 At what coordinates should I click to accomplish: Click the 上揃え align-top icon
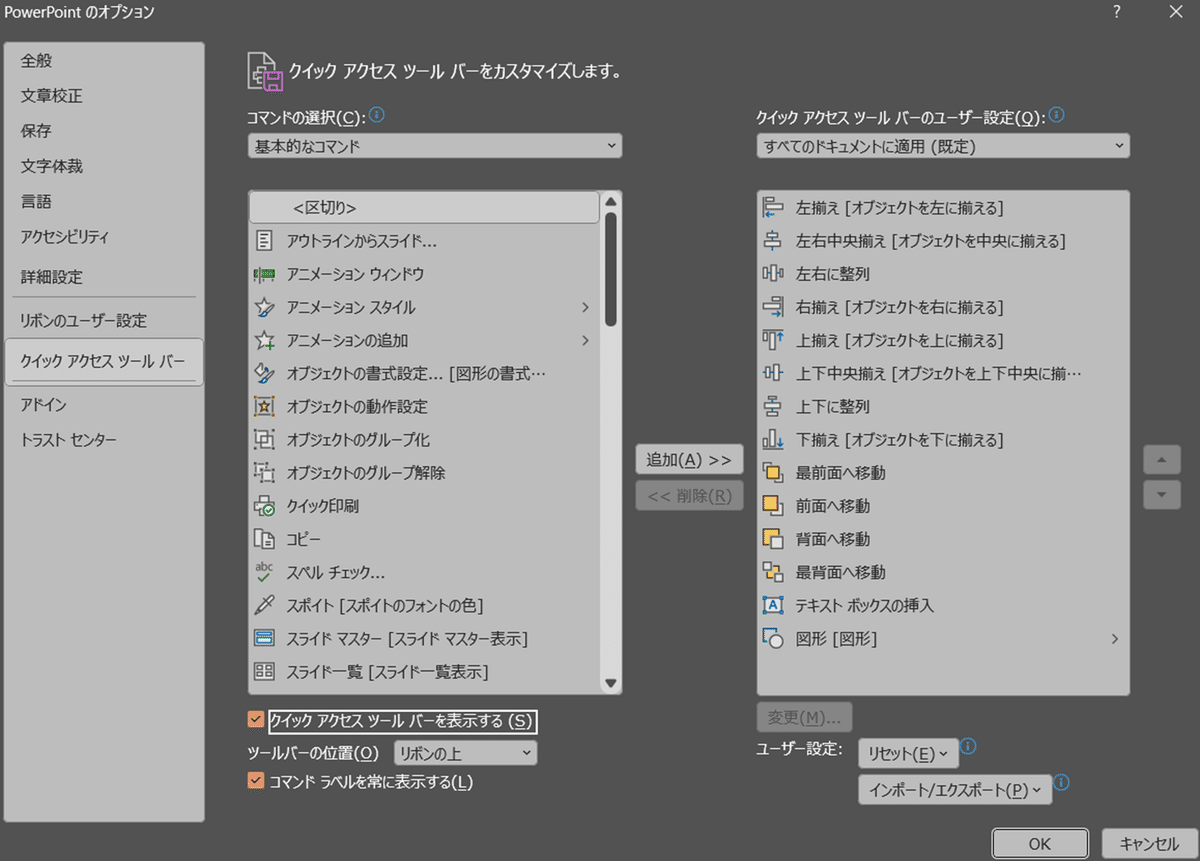pyautogui.click(x=773, y=340)
